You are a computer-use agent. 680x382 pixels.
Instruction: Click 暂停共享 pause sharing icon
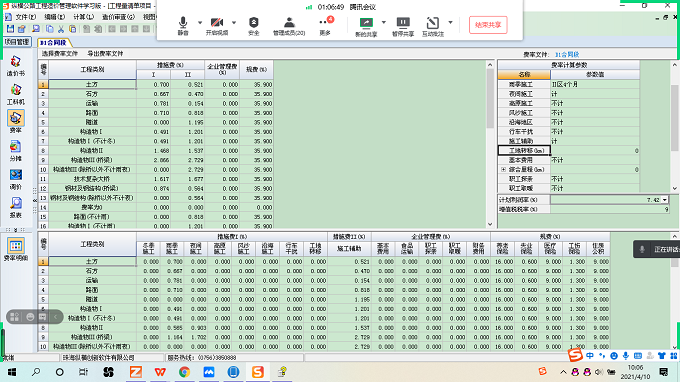coord(403,26)
